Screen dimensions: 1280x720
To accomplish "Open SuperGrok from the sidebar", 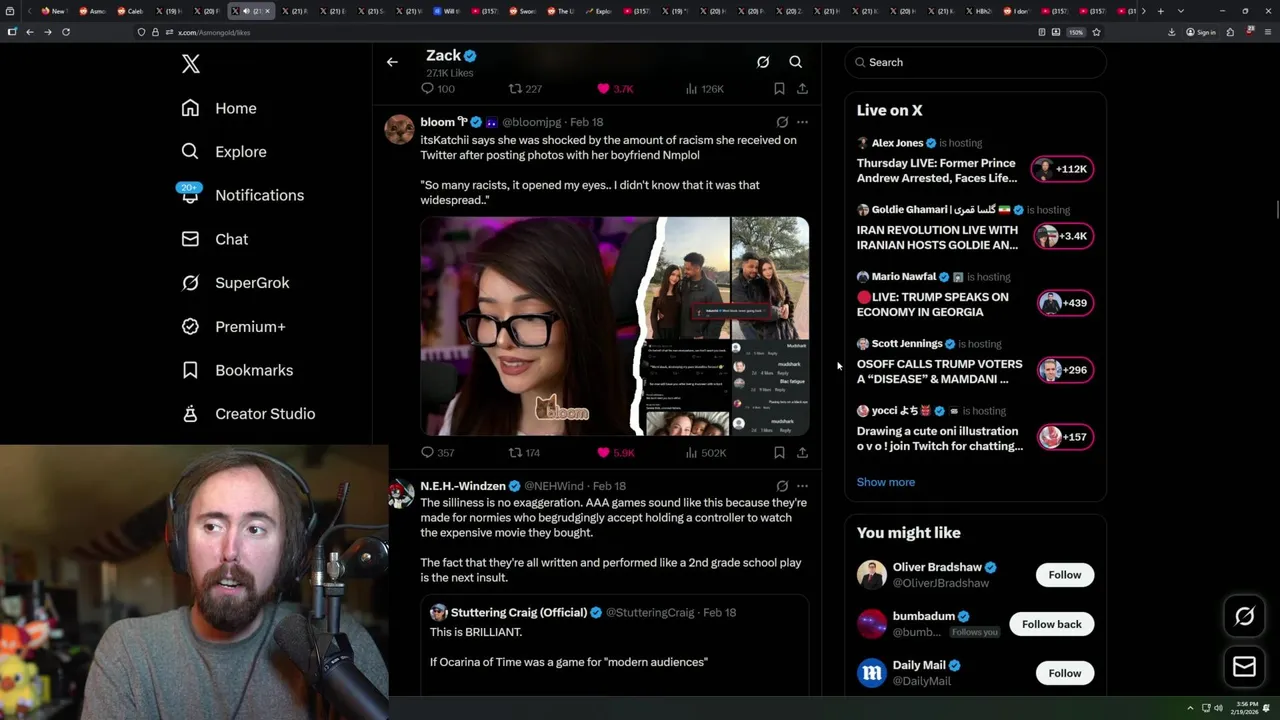I will (236, 283).
